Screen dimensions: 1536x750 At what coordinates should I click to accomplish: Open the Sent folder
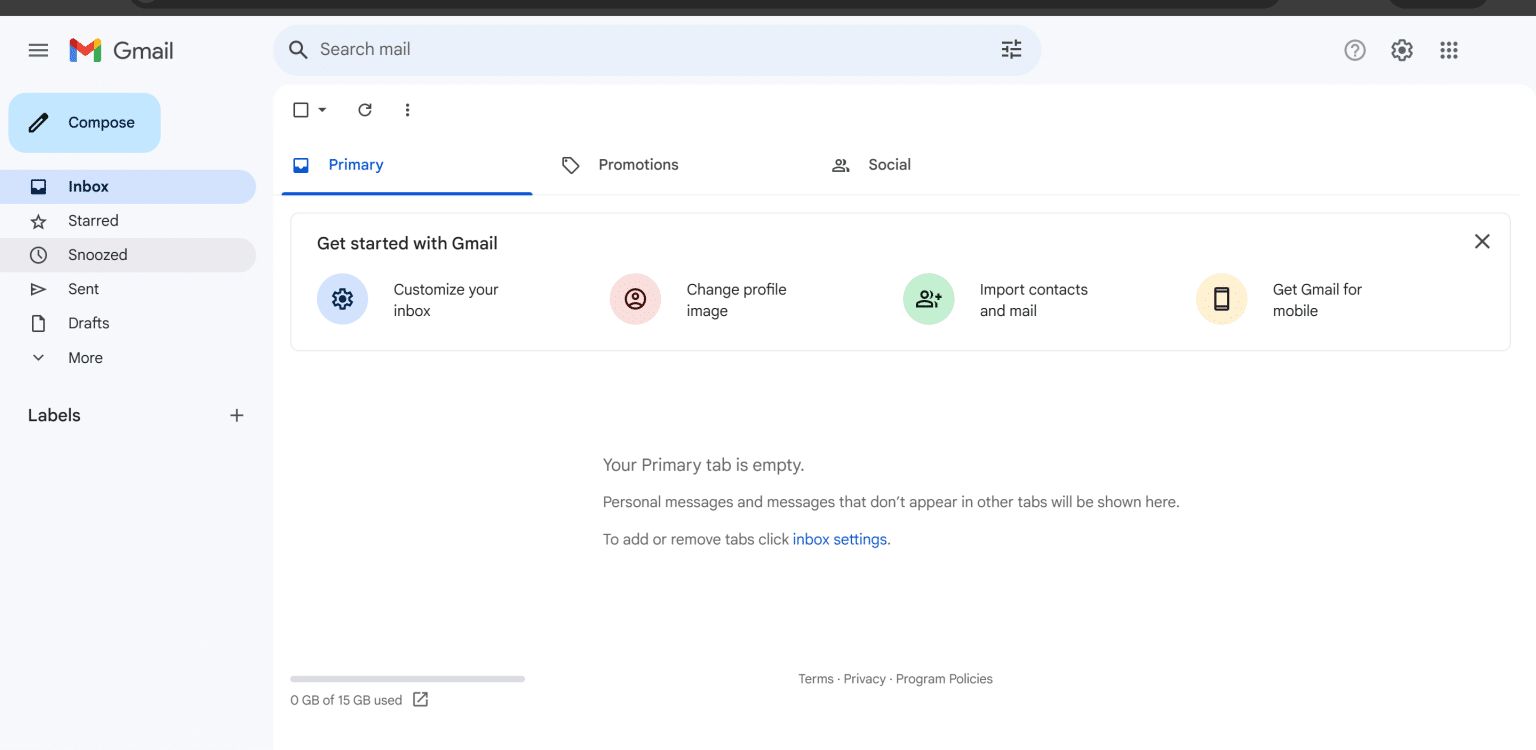128,289
